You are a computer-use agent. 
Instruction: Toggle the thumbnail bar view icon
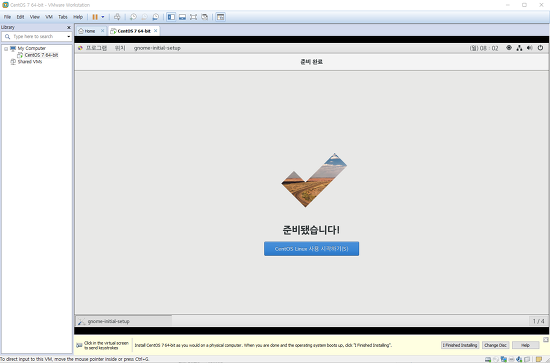click(x=182, y=17)
